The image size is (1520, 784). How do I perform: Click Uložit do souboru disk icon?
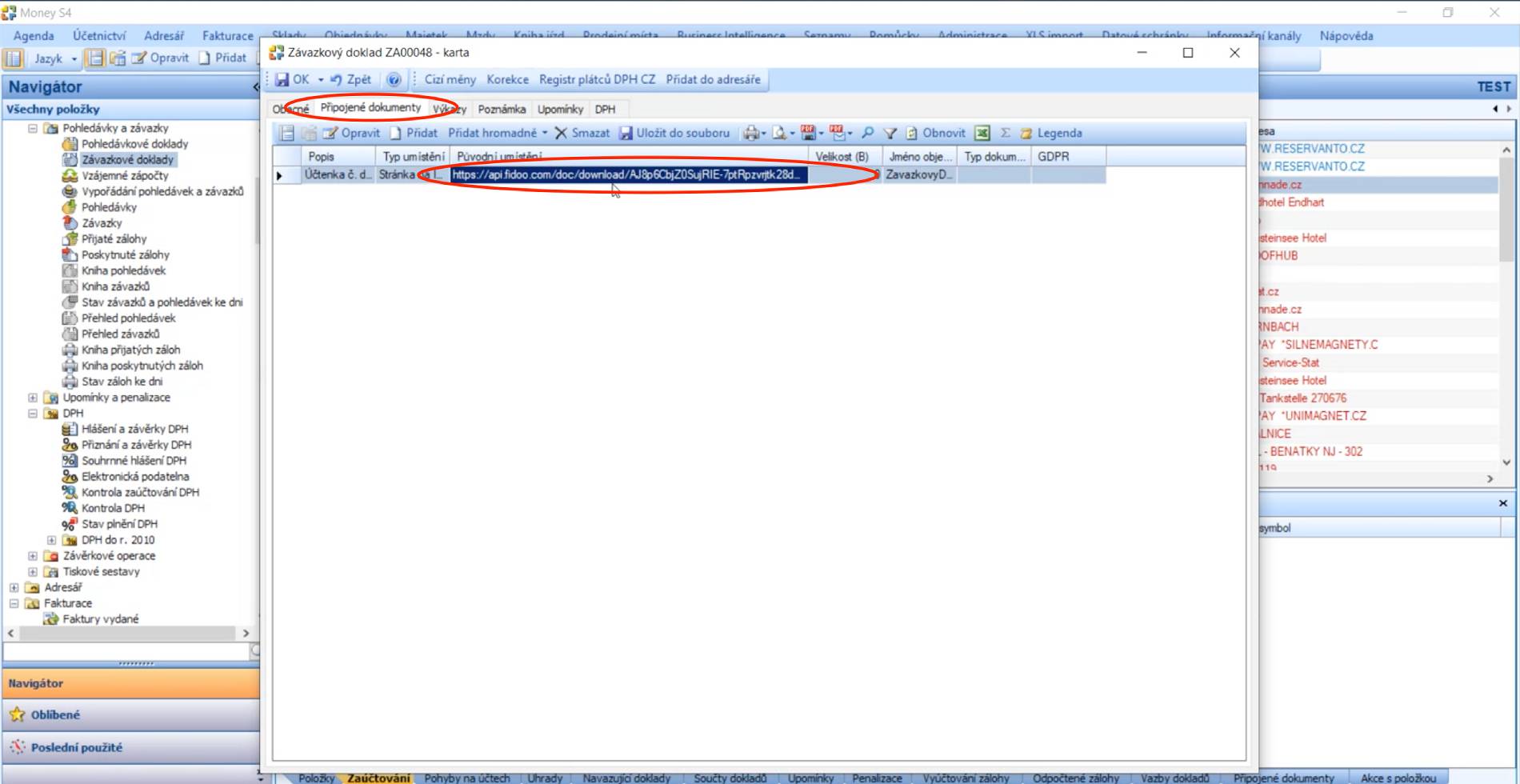626,133
